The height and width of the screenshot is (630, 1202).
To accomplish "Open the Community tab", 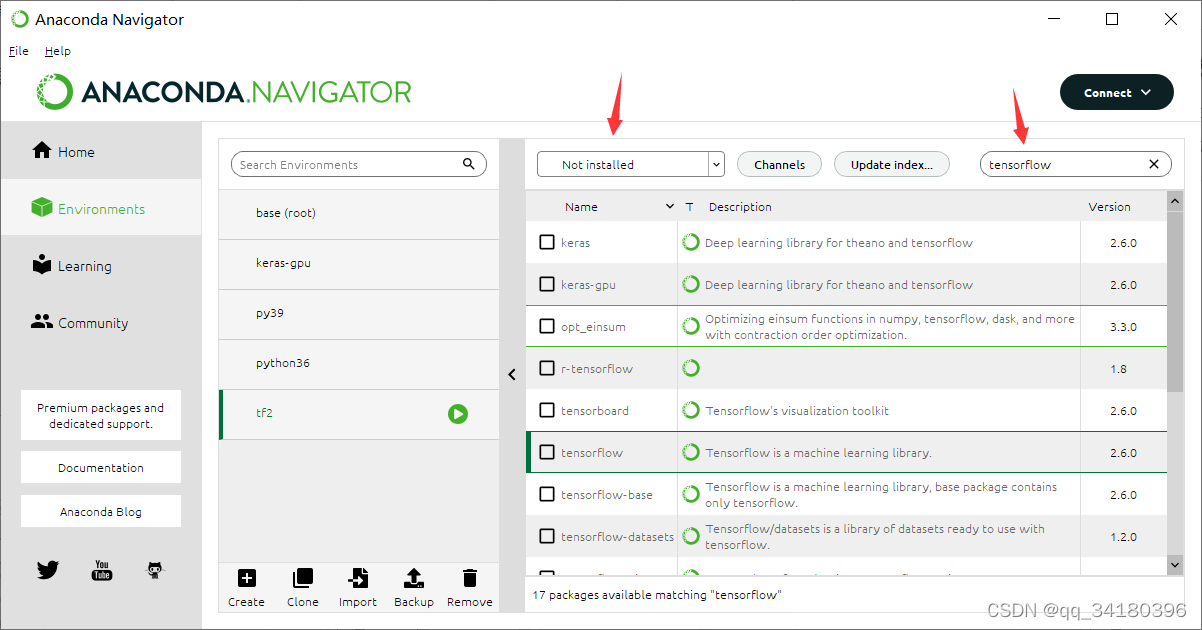I will point(101,322).
